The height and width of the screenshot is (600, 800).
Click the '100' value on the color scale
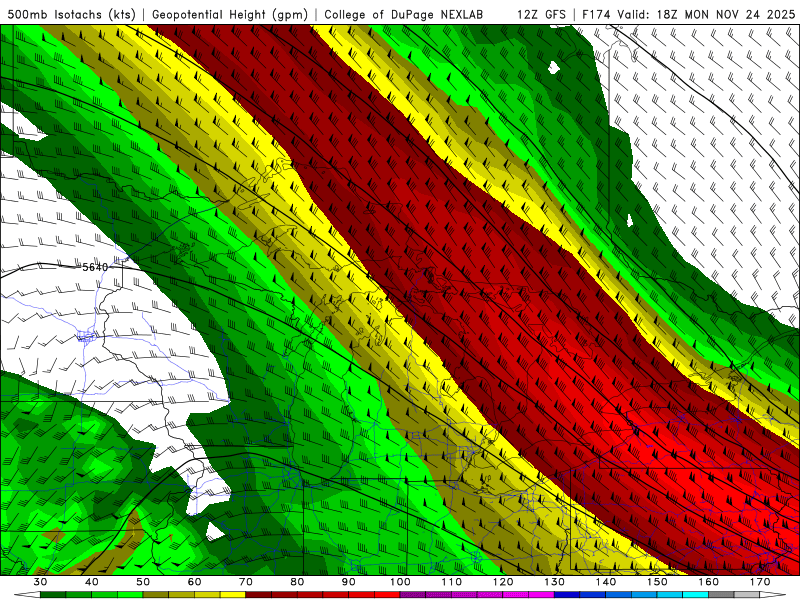click(x=401, y=582)
